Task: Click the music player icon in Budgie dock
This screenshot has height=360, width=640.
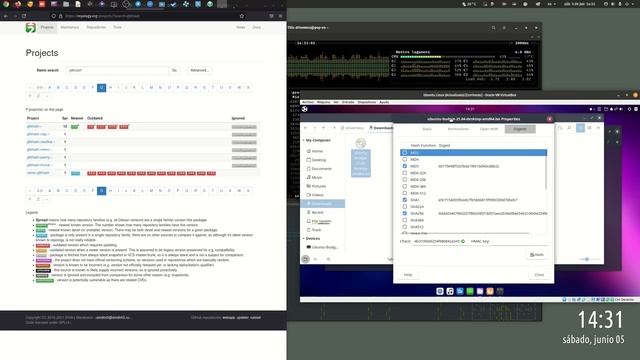Action: click(450, 291)
